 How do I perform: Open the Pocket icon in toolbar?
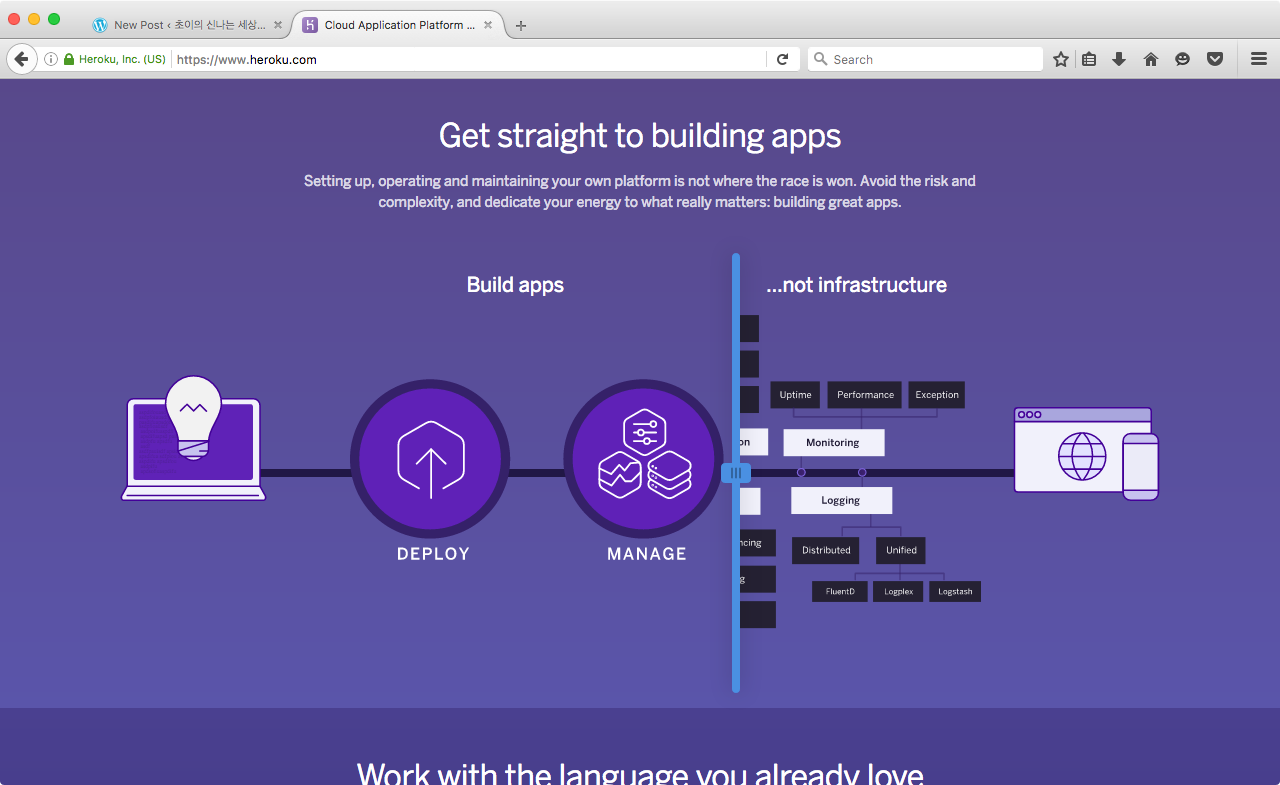pos(1215,59)
